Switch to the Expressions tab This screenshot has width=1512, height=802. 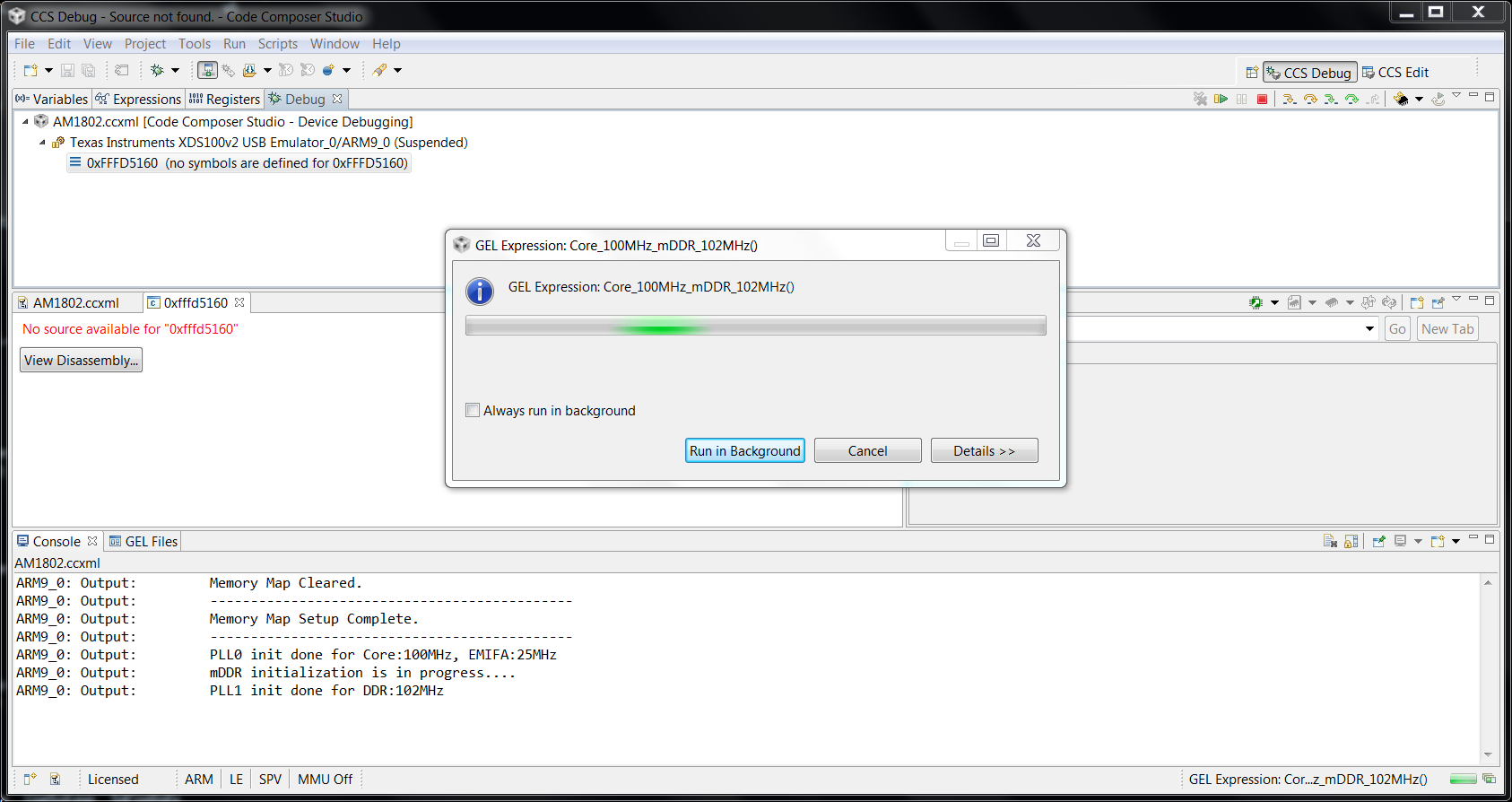click(x=138, y=99)
